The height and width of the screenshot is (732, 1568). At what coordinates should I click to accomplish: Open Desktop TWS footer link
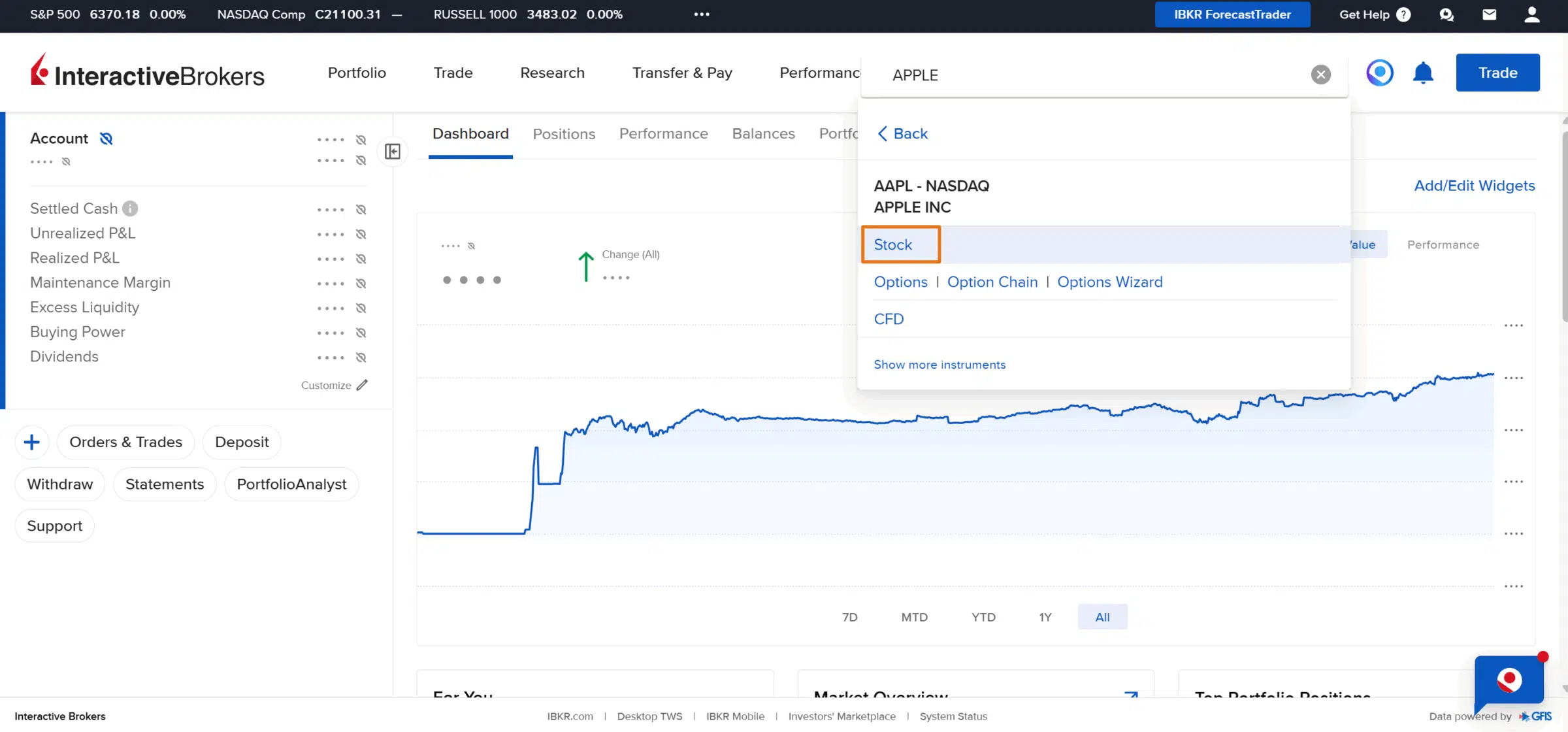[649, 716]
